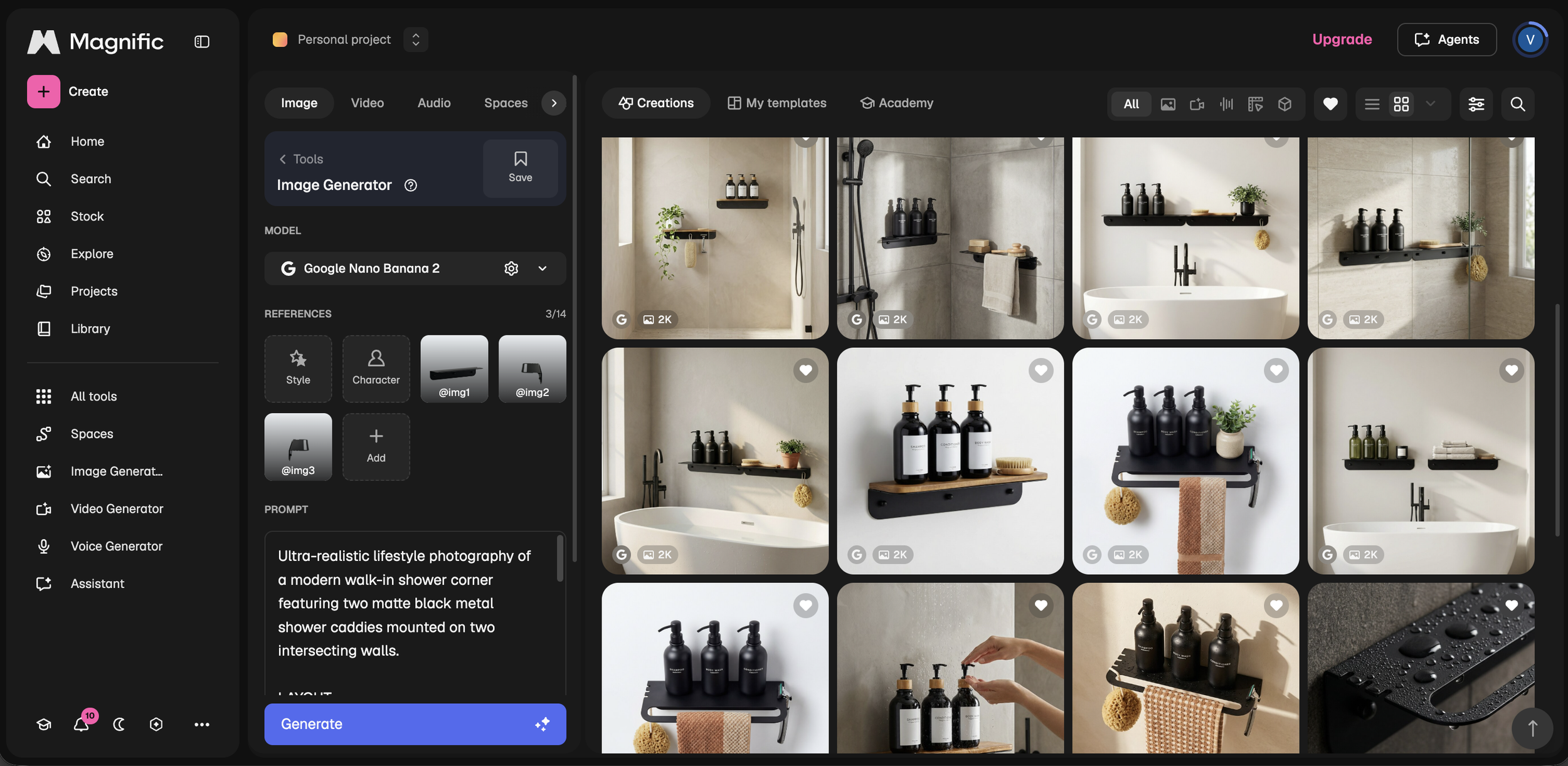
Task: Click the Upgrade link
Action: pos(1342,39)
